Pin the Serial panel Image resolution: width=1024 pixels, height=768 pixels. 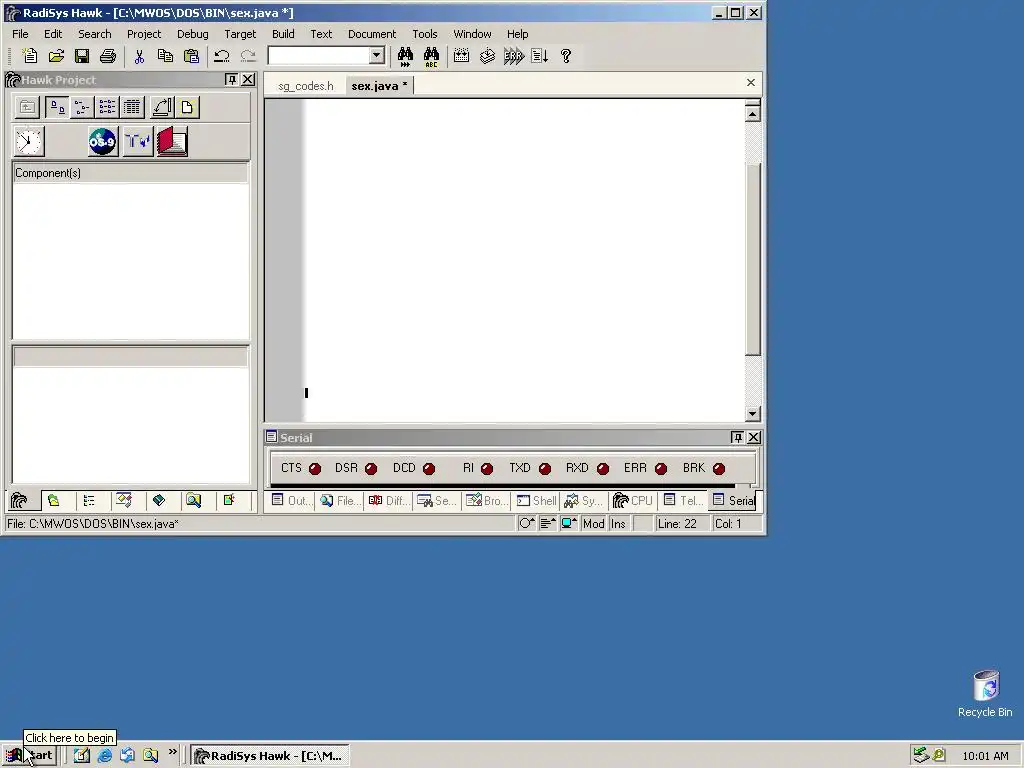[737, 437]
